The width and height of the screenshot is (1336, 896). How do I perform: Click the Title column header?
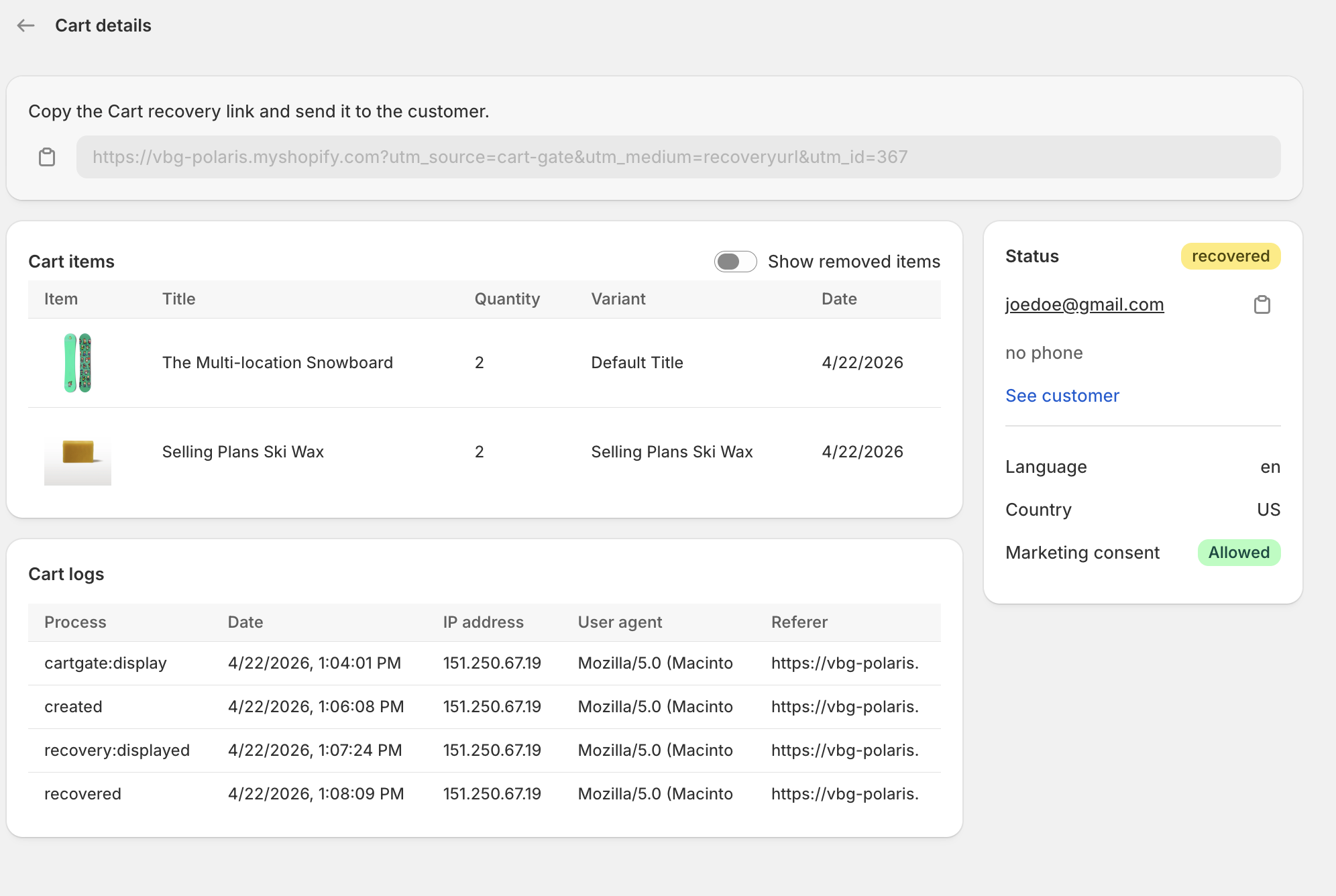[x=178, y=299]
